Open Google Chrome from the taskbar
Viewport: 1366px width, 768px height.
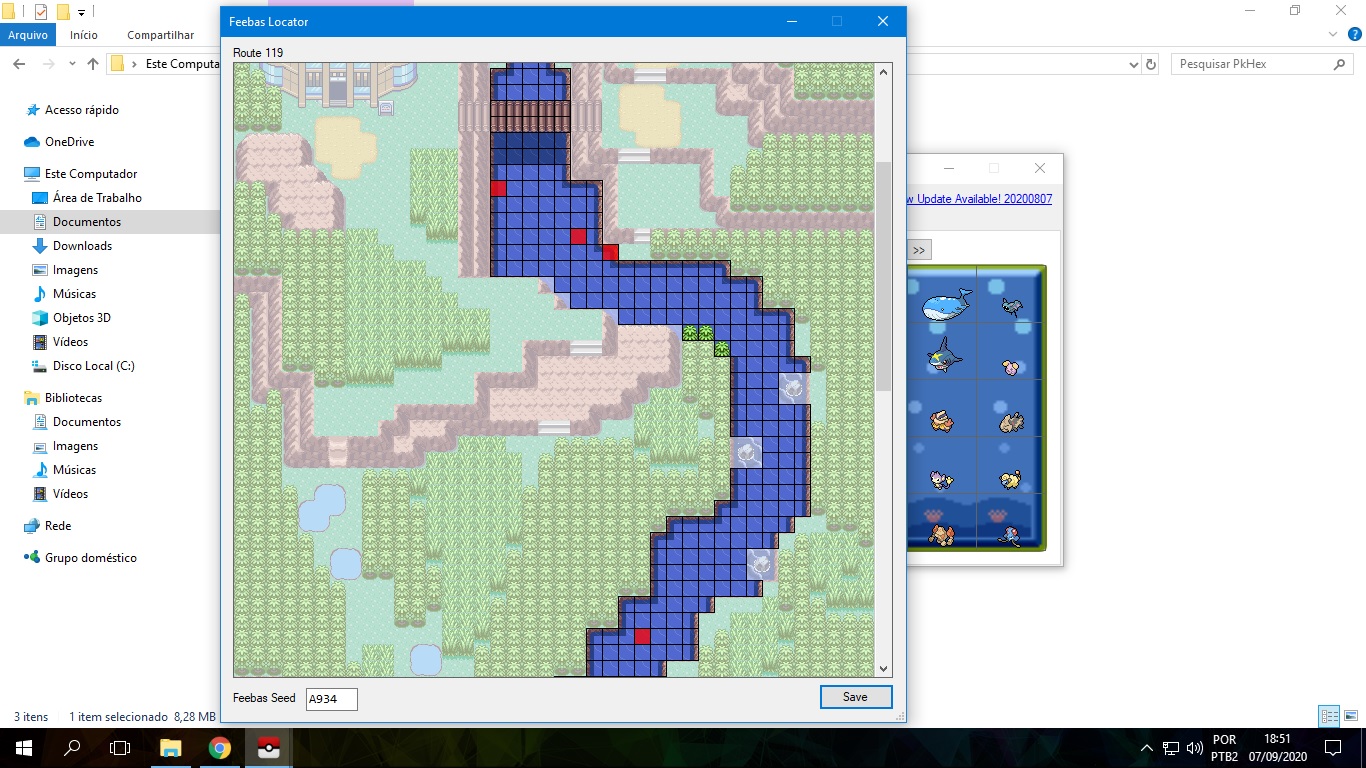pyautogui.click(x=219, y=747)
